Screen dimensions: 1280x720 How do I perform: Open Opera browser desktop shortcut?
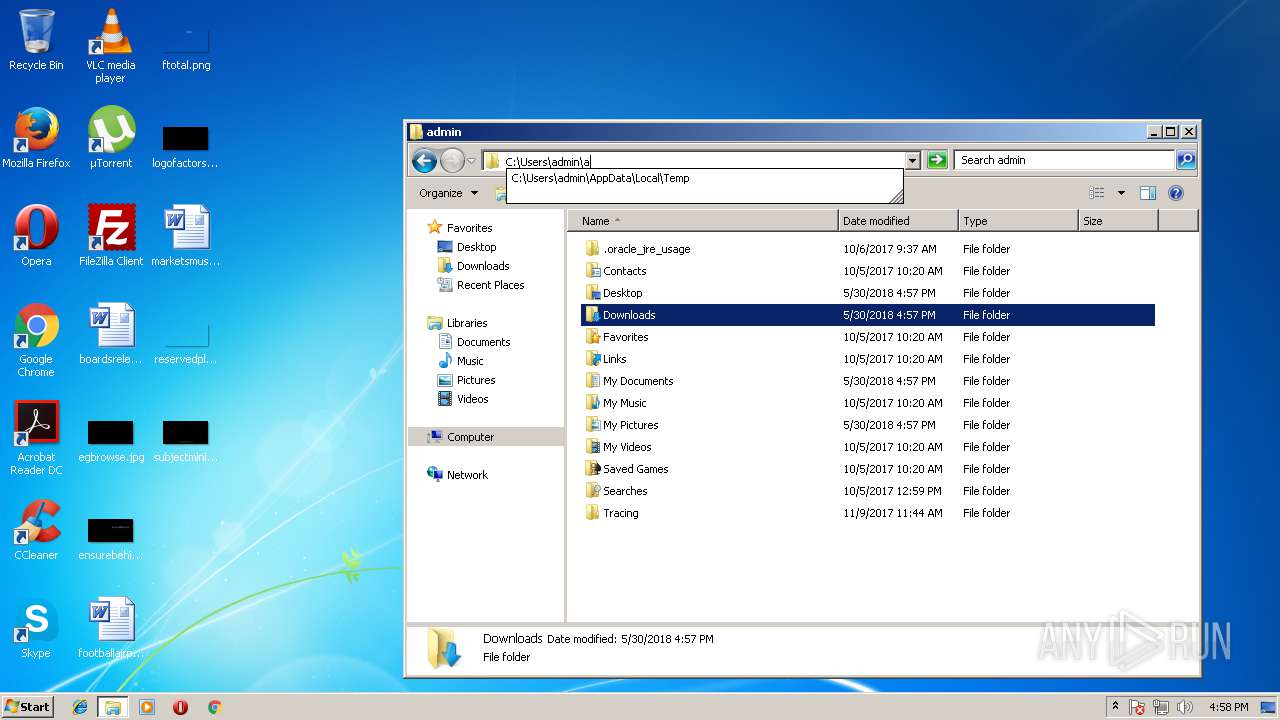(x=36, y=236)
